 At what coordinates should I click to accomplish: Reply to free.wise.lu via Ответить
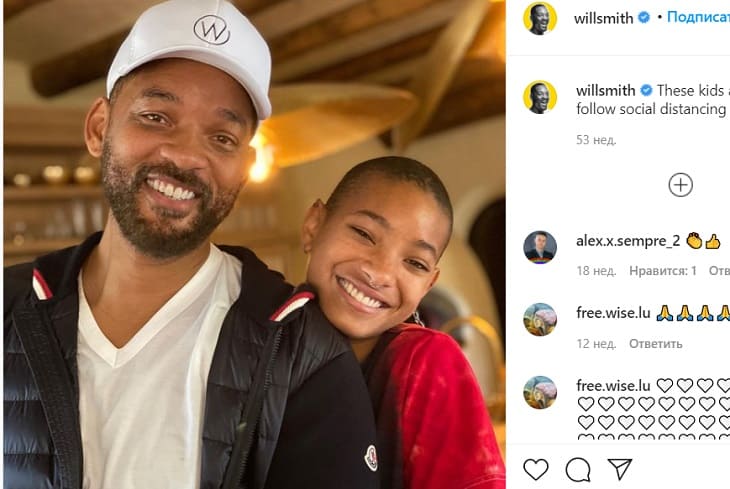tap(656, 343)
